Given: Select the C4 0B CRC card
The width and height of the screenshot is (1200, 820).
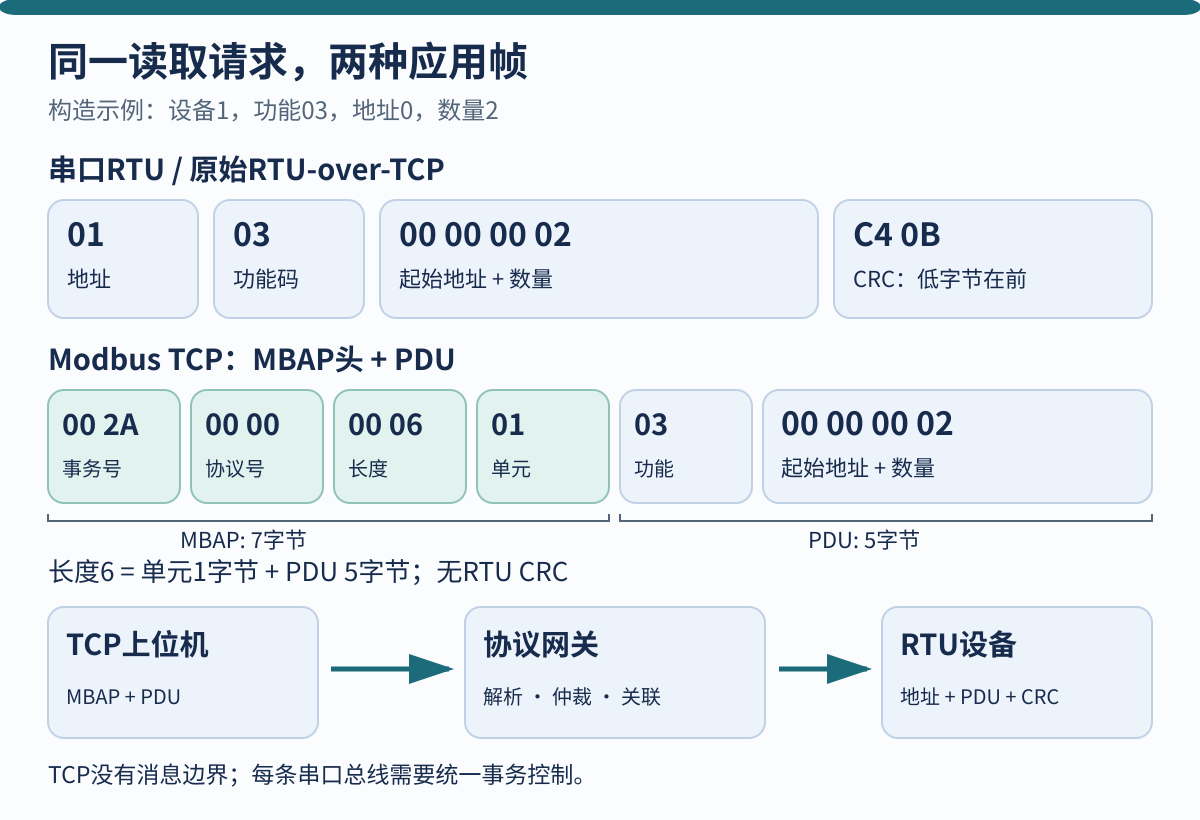Looking at the screenshot, I should coord(993,259).
